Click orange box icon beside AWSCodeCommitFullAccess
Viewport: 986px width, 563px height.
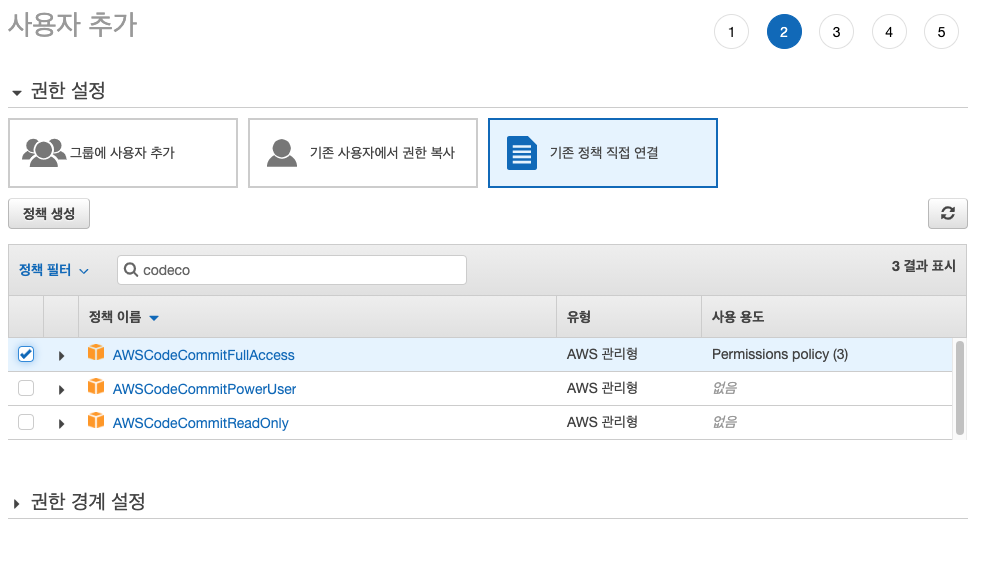[96, 352]
